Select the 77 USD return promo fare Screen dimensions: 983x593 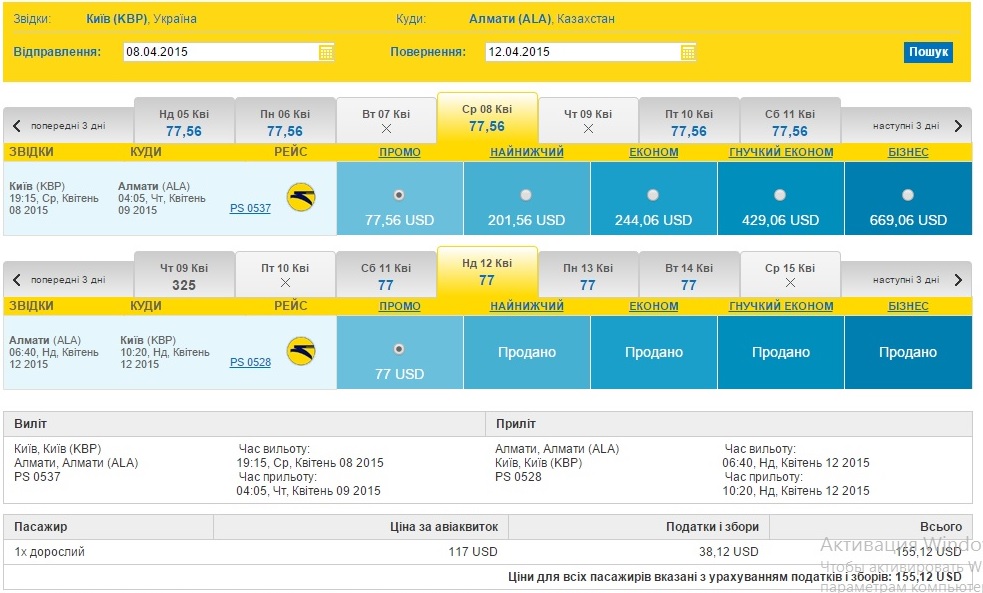[400, 349]
